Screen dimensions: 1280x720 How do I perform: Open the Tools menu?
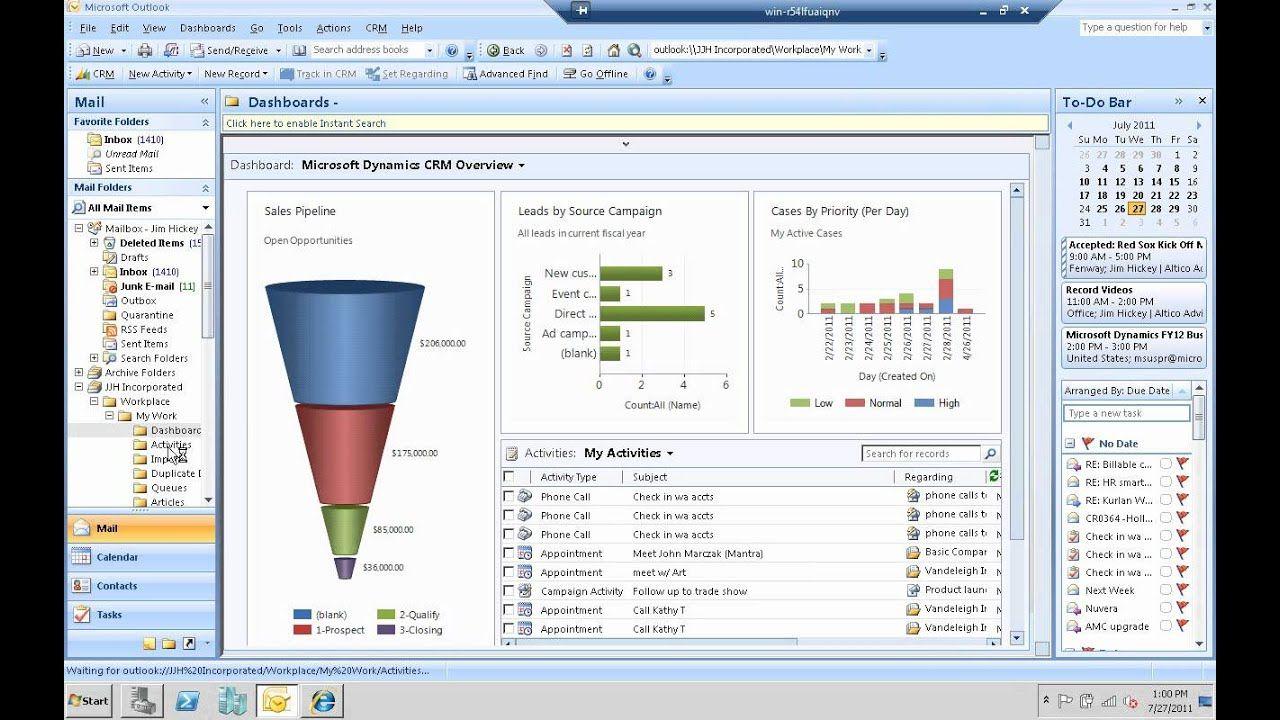pos(289,28)
